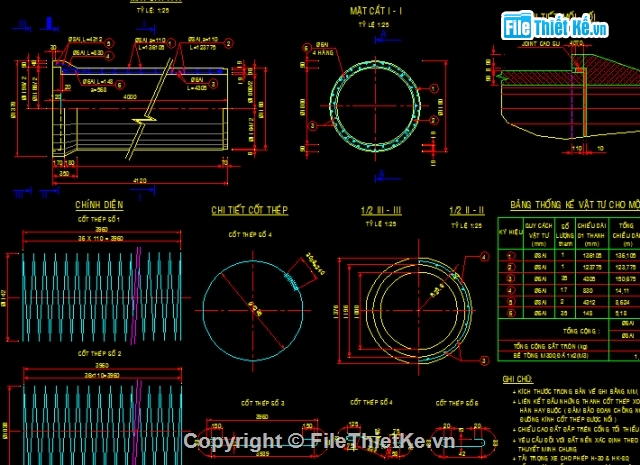The image size is (640, 465).
Task: Select the note starting 'KÍCH THƯỚC TRONG BẢN VẼ'
Action: coord(576,391)
